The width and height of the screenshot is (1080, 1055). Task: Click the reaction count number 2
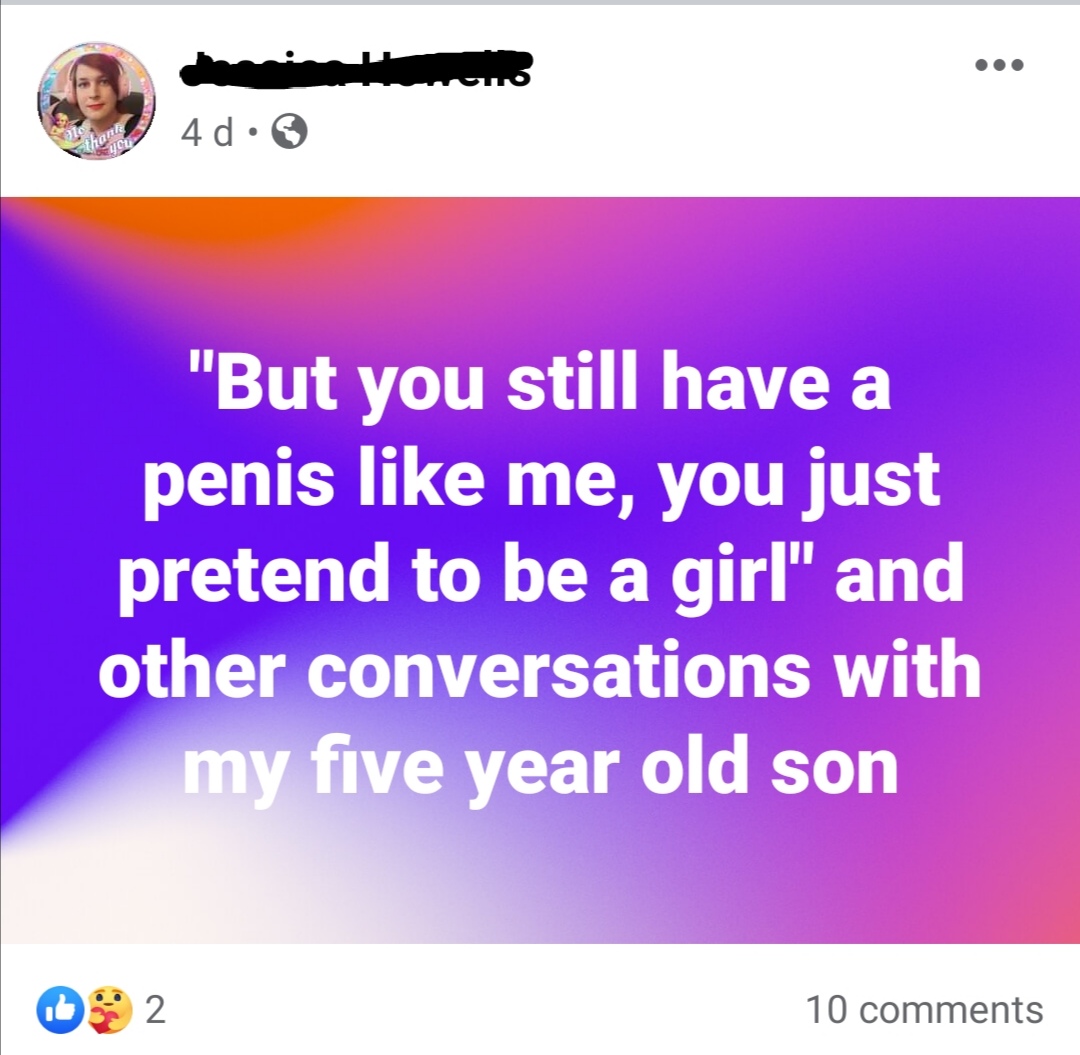[x=155, y=1010]
